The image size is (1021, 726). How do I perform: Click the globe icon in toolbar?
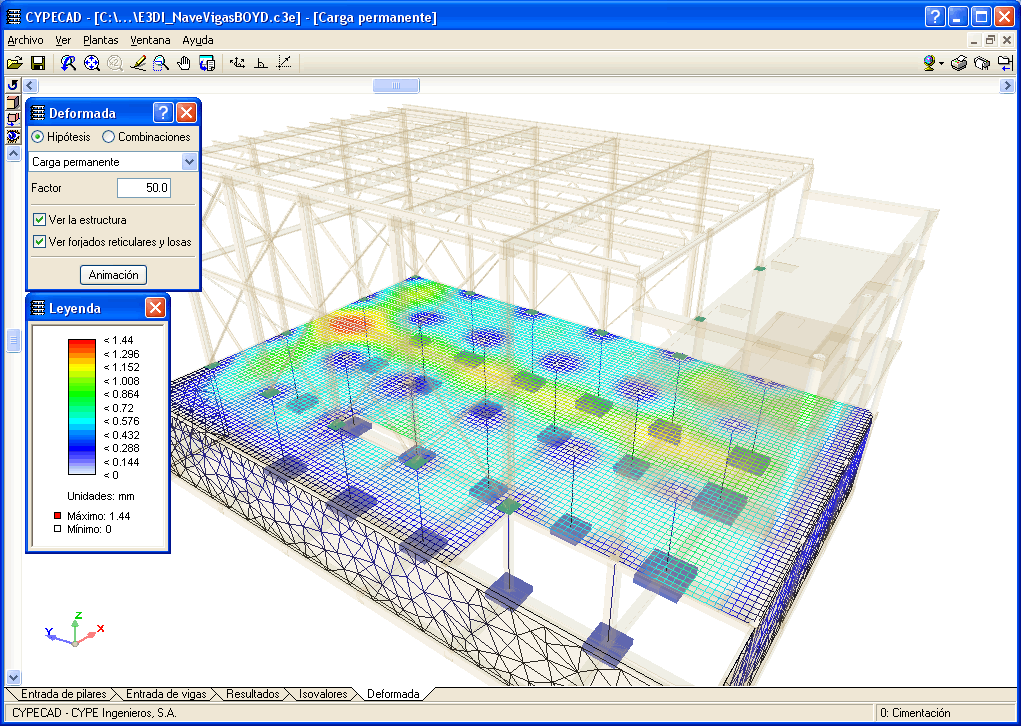click(929, 63)
